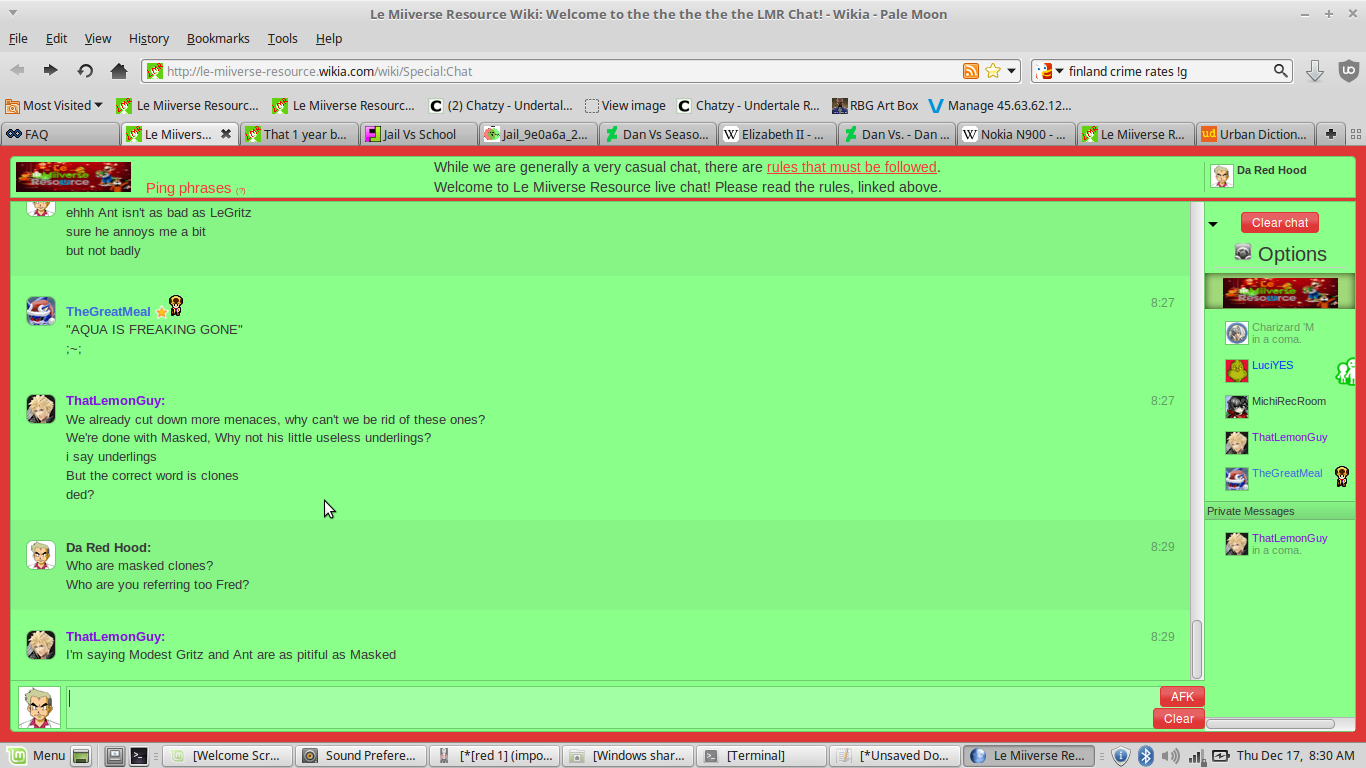This screenshot has width=1366, height=768.
Task: Open a new tab with plus button
Action: click(1330, 134)
